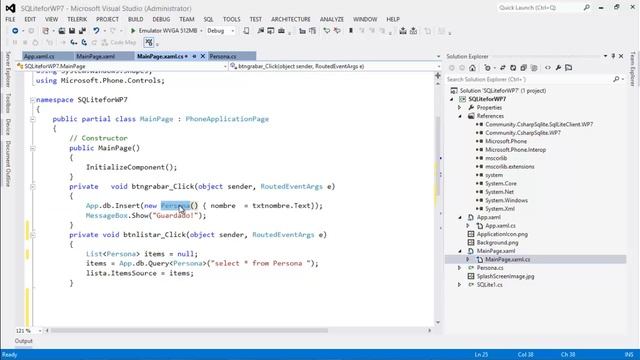
Task: Click the Properties wrench icon in Solution Explorer toolbar
Action: (x=558, y=68)
